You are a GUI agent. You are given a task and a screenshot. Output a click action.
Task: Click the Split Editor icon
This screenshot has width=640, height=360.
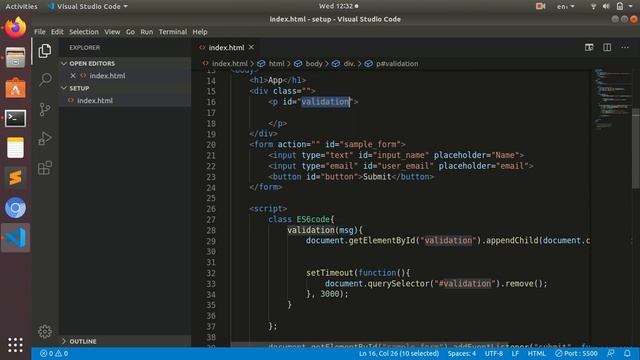pyautogui.click(x=607, y=47)
